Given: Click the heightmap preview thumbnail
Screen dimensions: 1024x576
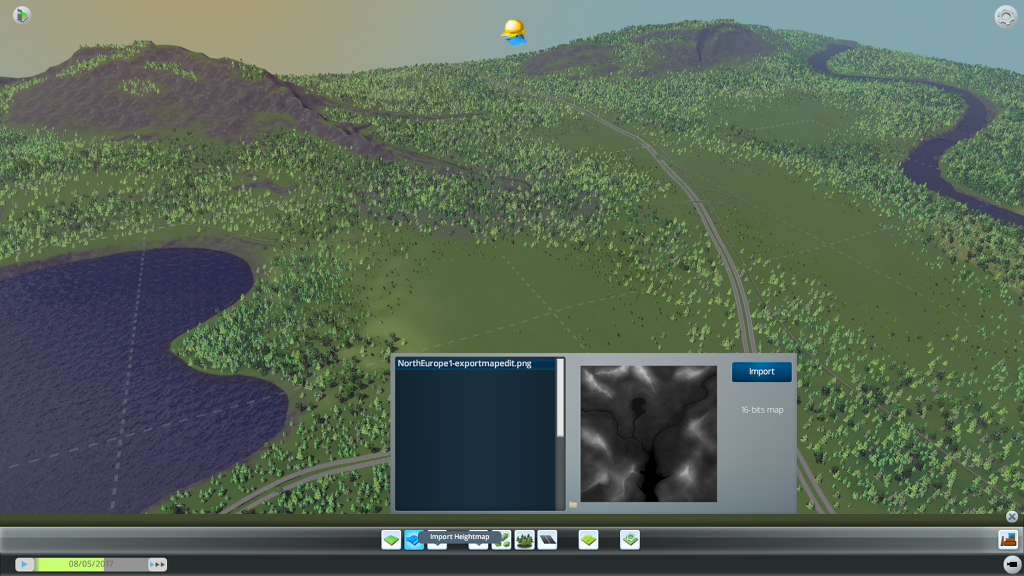Looking at the screenshot, I should (x=648, y=434).
